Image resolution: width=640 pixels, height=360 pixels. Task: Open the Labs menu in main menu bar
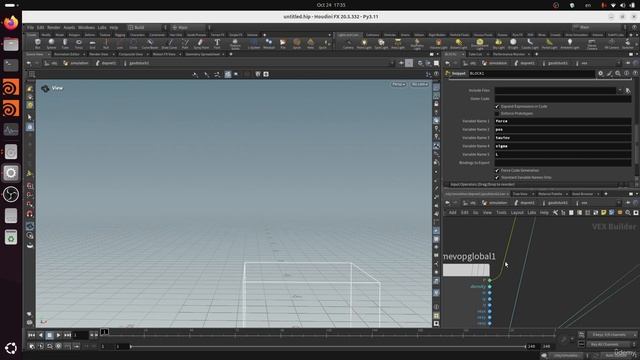tap(102, 27)
